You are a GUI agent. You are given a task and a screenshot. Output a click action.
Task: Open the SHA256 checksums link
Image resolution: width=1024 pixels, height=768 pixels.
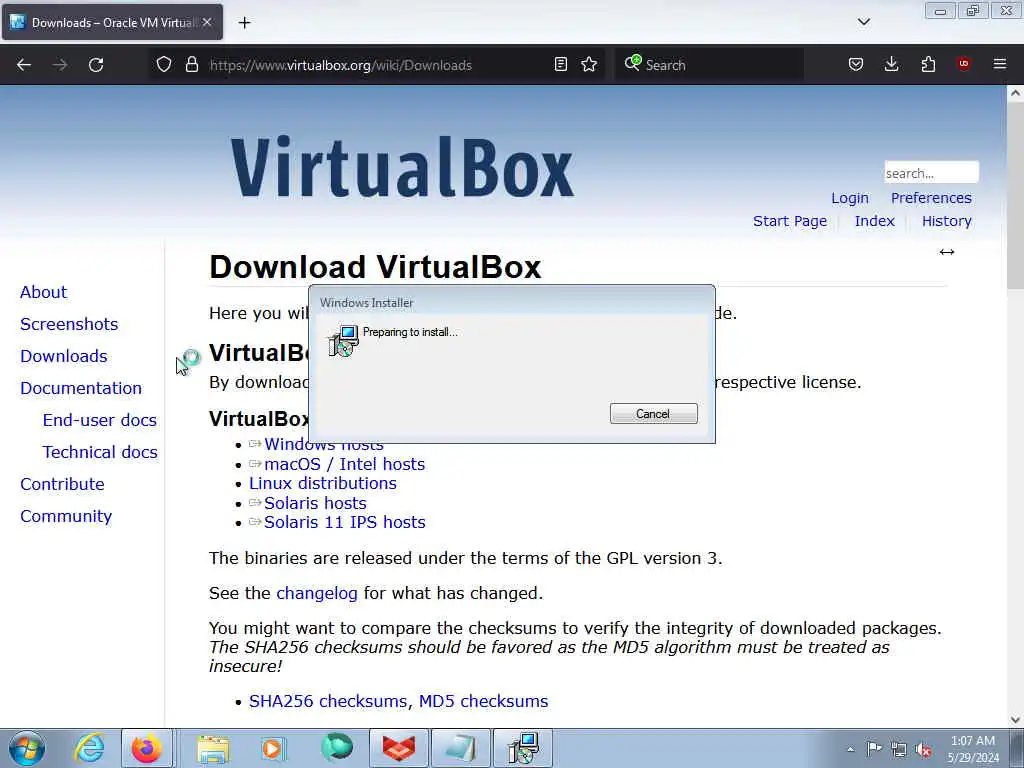pyautogui.click(x=328, y=701)
